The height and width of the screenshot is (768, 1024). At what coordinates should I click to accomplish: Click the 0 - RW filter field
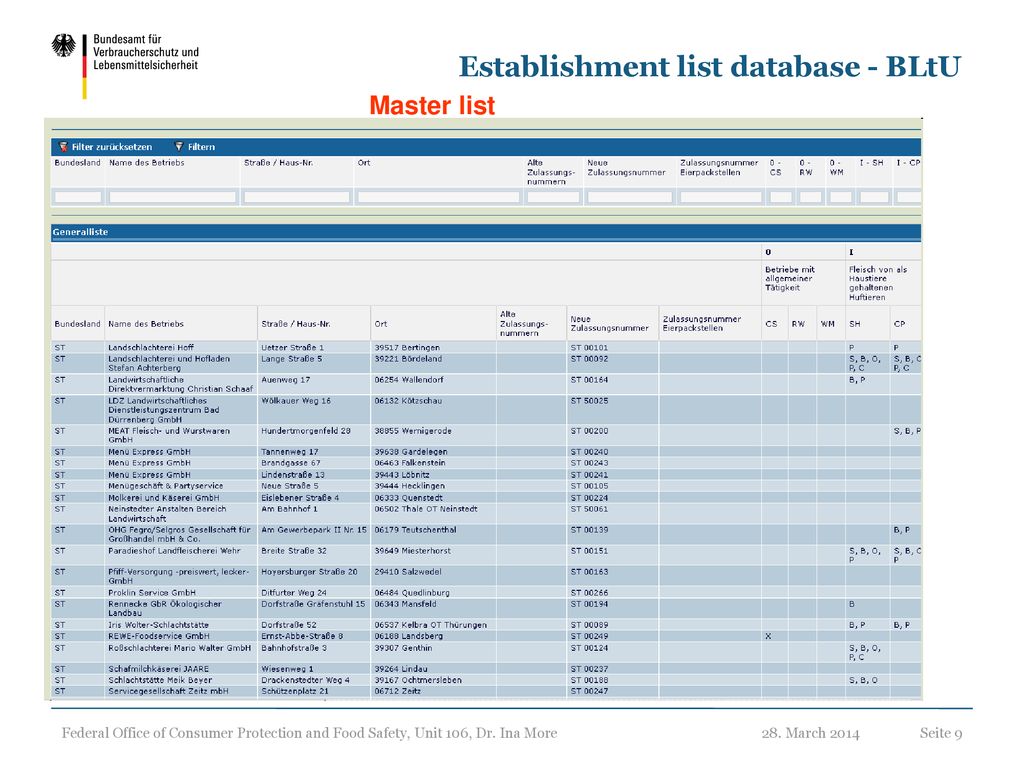pyautogui.click(x=810, y=197)
